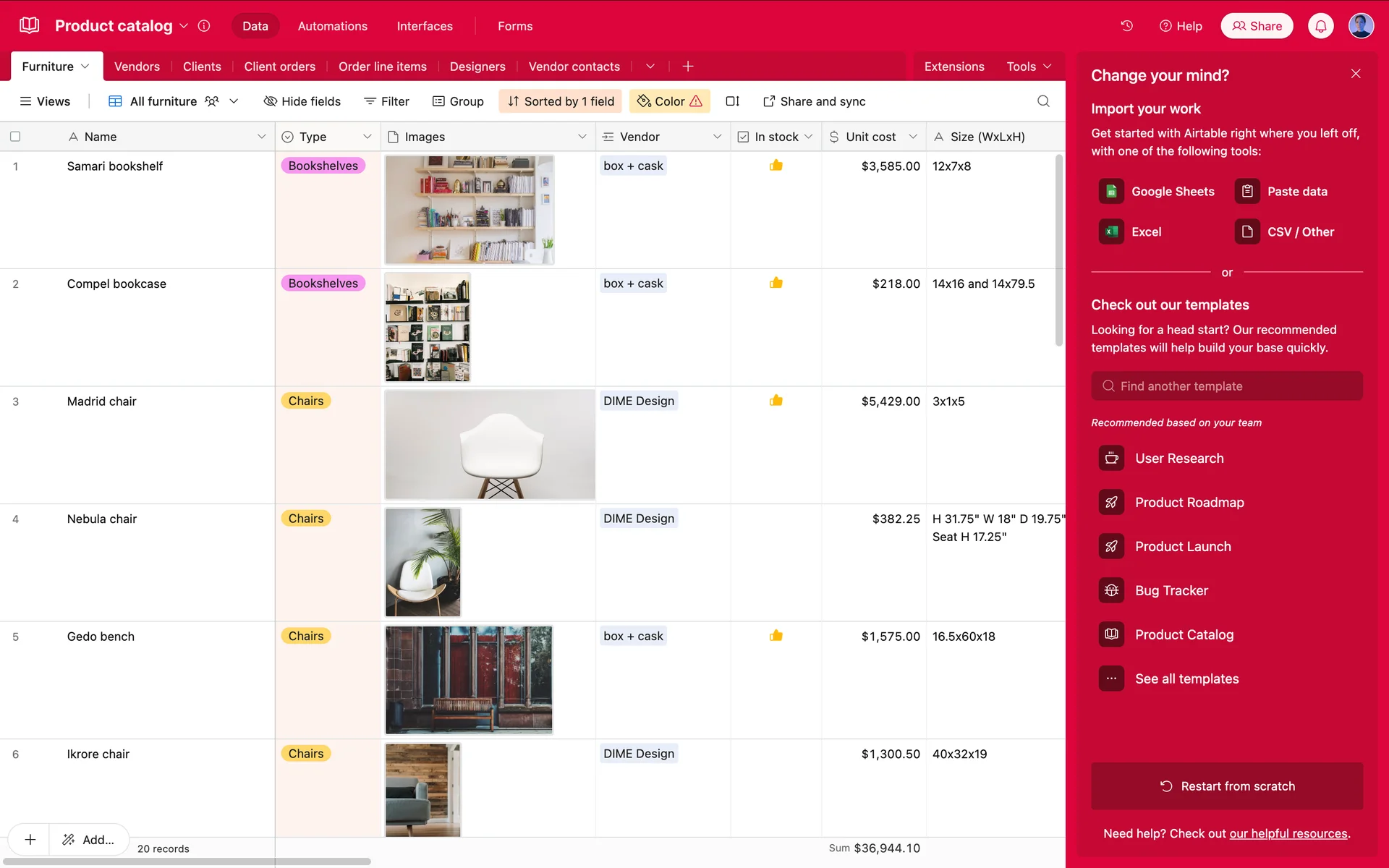Click the notifications bell icon
Viewport: 1389px width, 868px height.
click(x=1320, y=26)
